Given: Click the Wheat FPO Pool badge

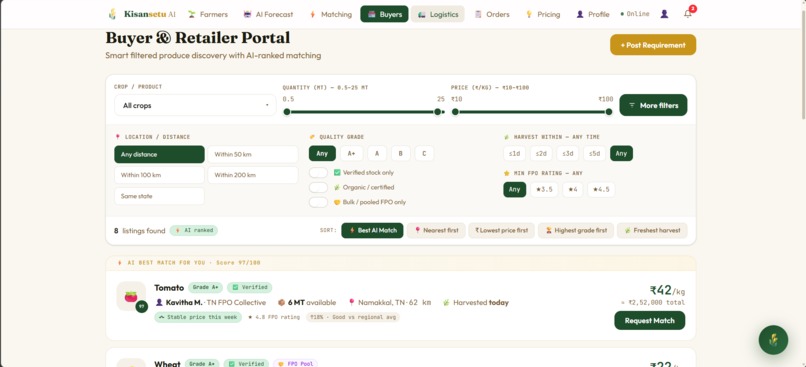Looking at the screenshot, I should [x=295, y=363].
